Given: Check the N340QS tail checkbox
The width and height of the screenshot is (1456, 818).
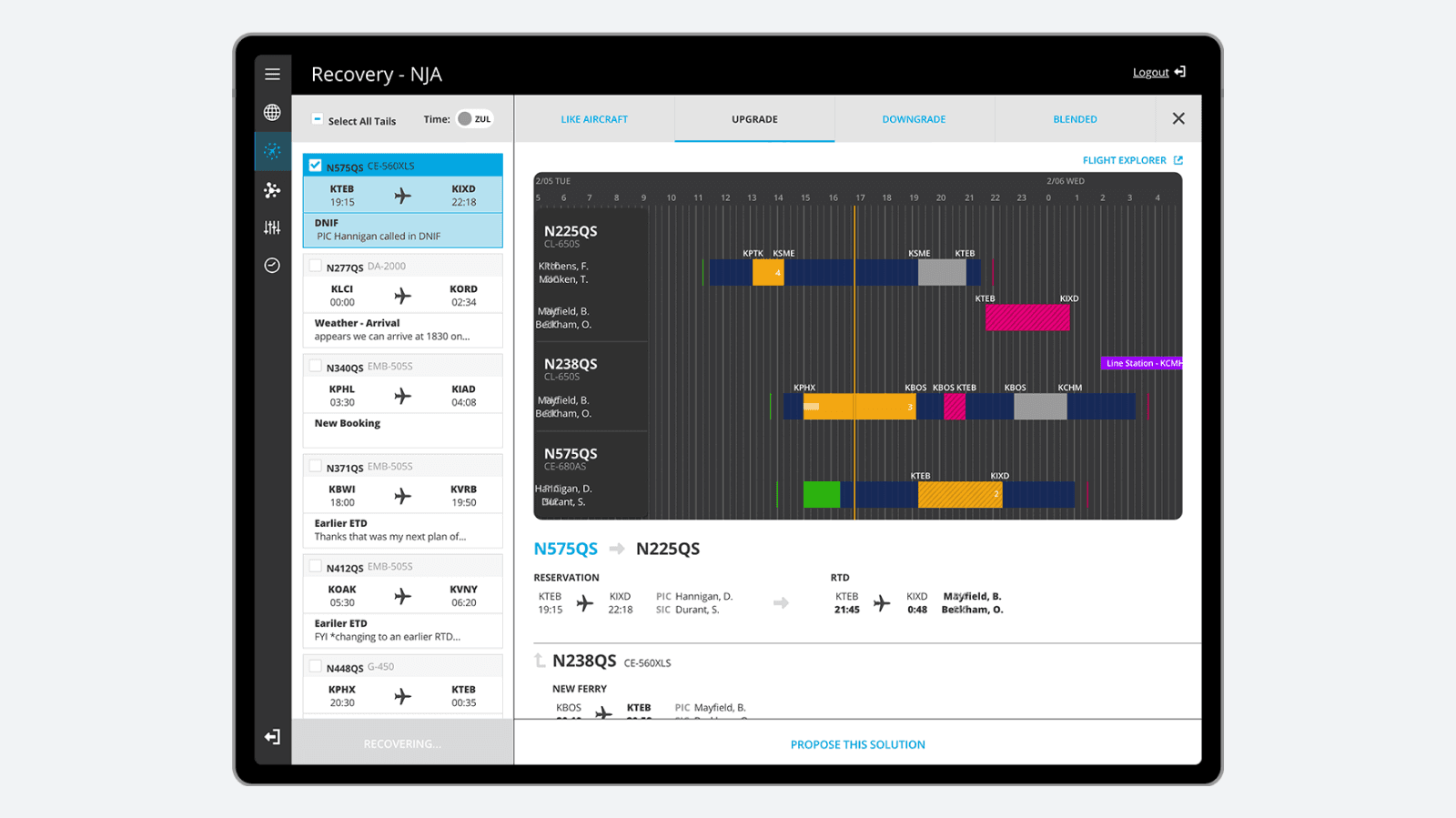Looking at the screenshot, I should (x=315, y=366).
